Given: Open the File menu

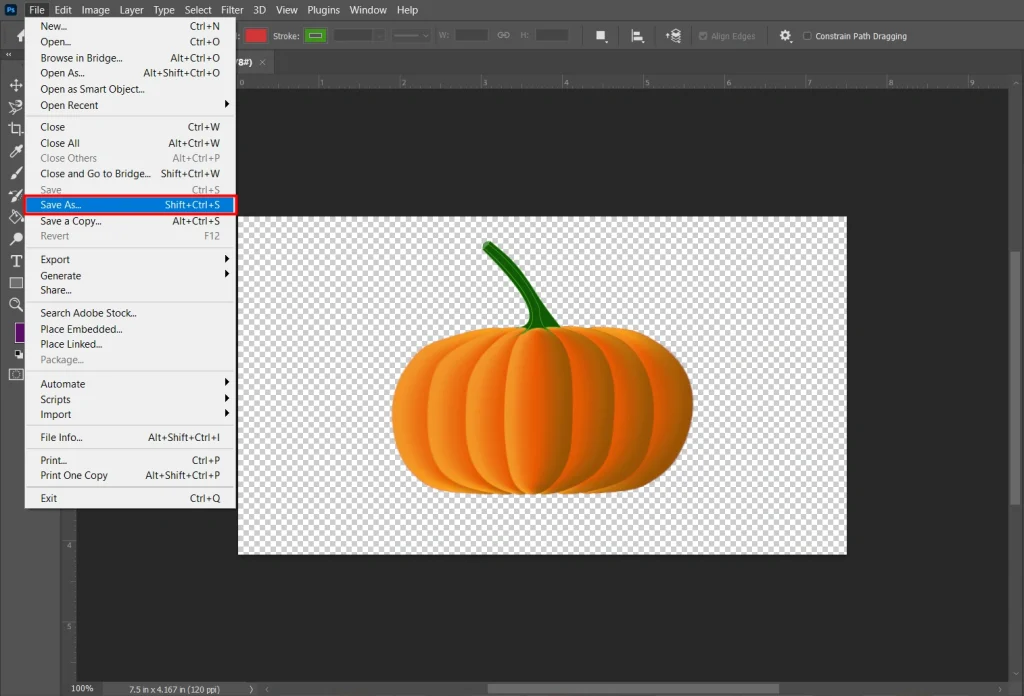Looking at the screenshot, I should pyautogui.click(x=37, y=10).
